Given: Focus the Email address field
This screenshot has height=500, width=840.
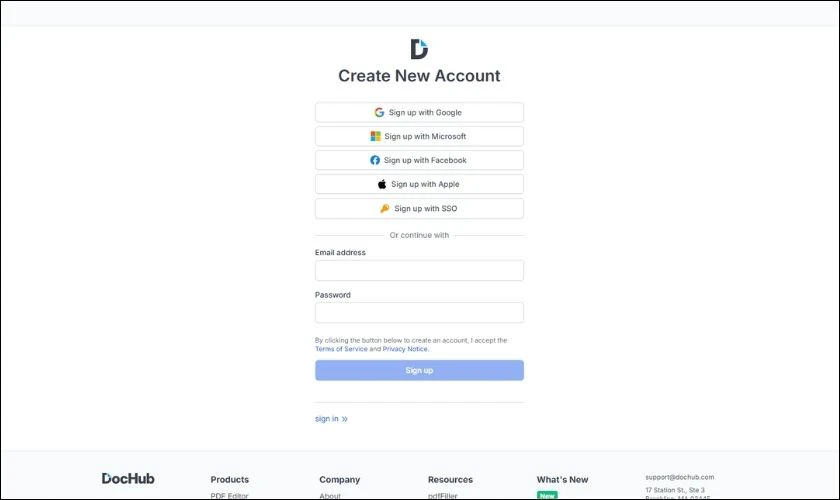Looking at the screenshot, I should (x=419, y=271).
